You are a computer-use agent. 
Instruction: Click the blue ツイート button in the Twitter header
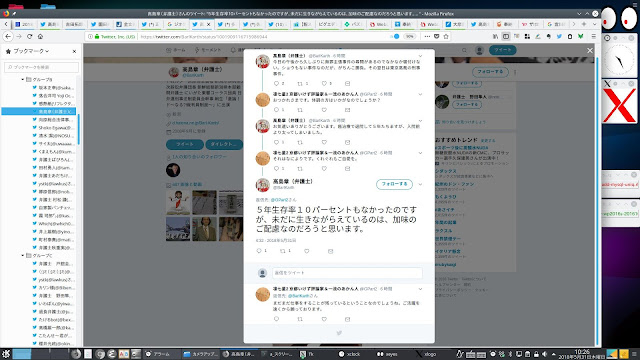tap(502, 50)
